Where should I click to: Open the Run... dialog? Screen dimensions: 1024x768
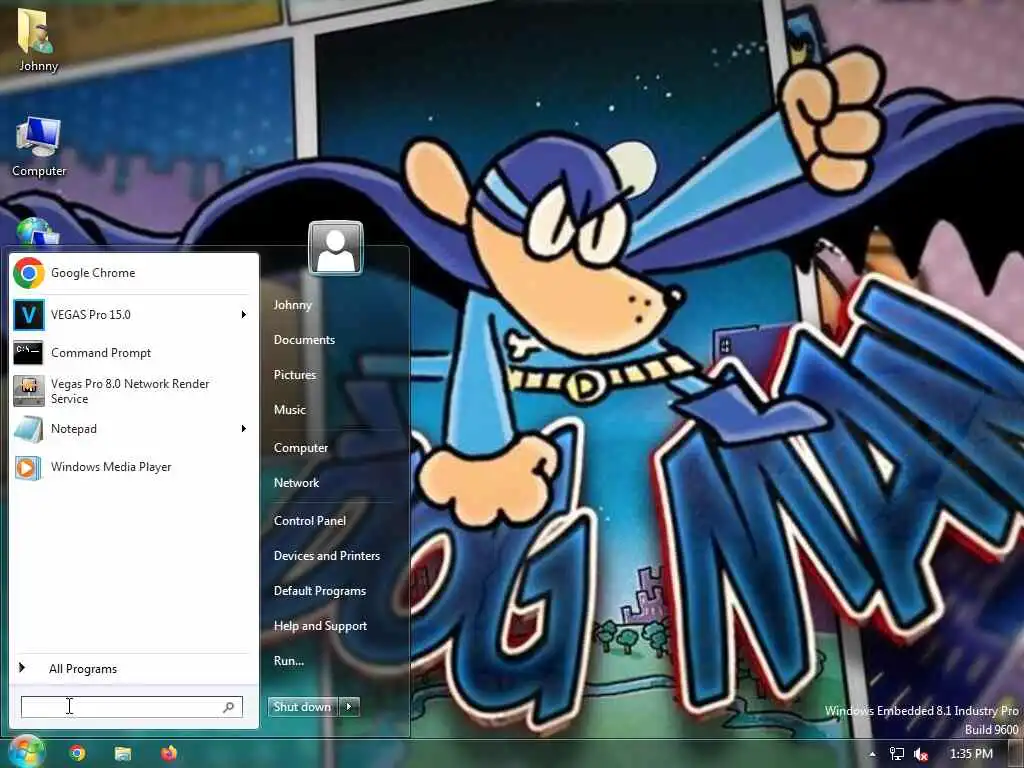tap(289, 661)
